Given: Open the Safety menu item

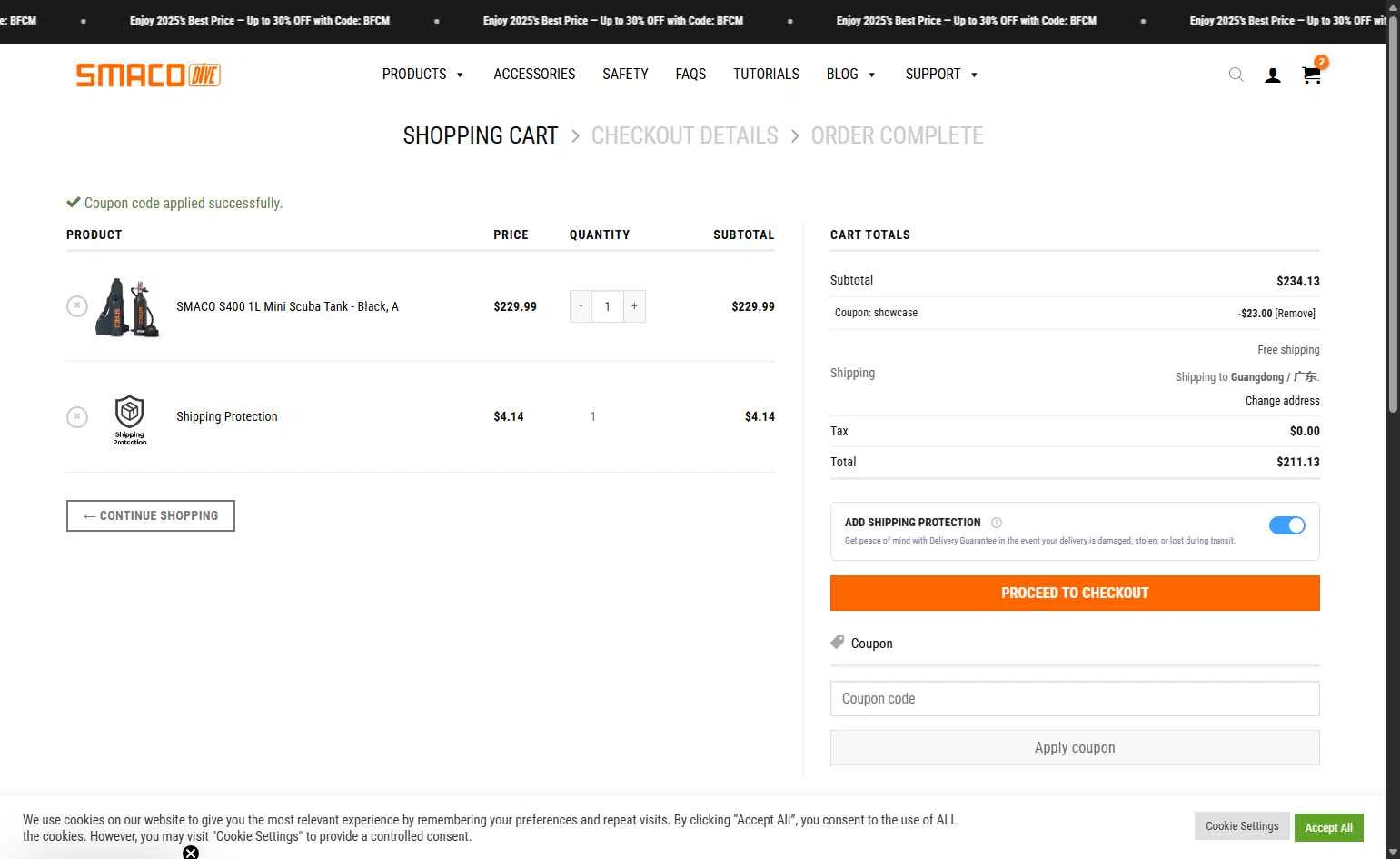Looking at the screenshot, I should coord(625,75).
